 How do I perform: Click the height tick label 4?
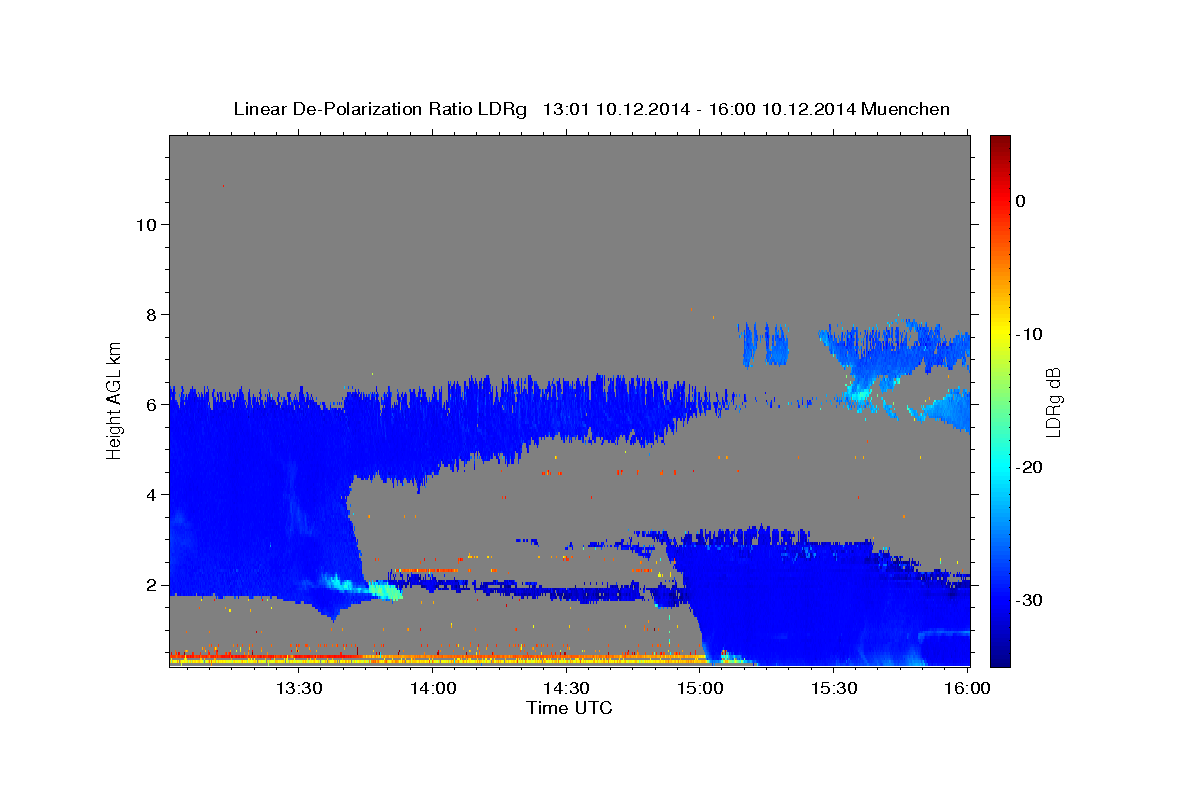[150, 495]
